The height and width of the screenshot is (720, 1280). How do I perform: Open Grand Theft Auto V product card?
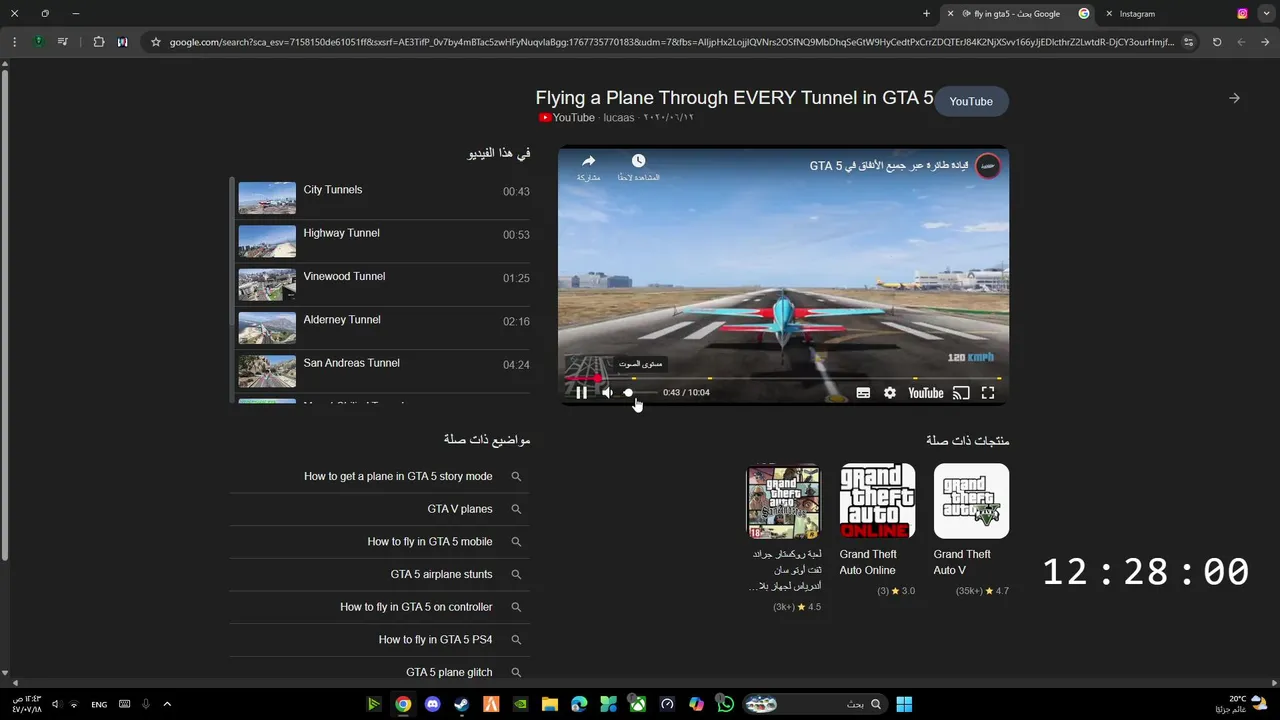pos(971,530)
